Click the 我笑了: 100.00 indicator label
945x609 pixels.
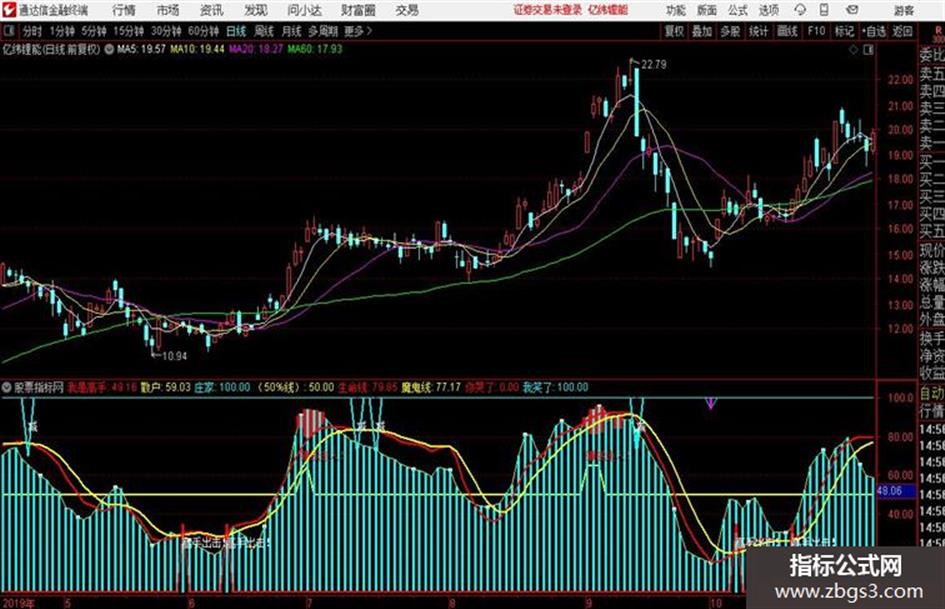click(555, 388)
